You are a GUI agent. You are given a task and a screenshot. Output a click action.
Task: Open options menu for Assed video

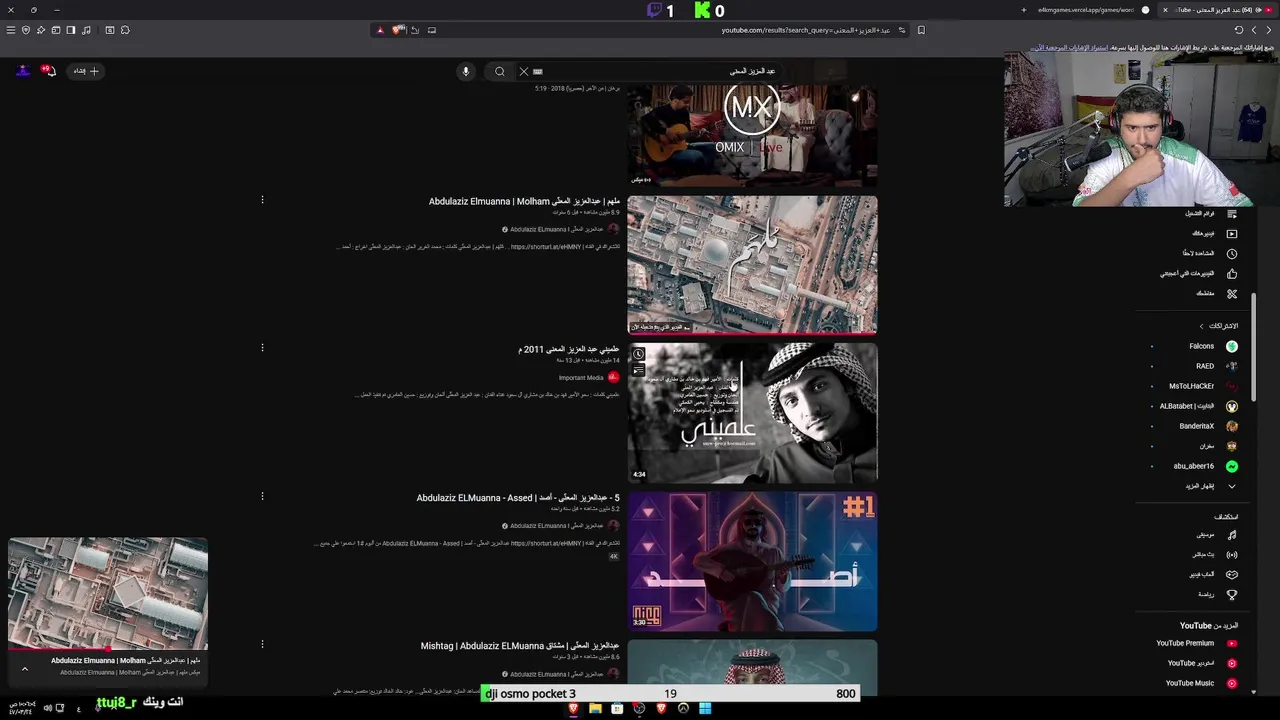pyautogui.click(x=262, y=496)
